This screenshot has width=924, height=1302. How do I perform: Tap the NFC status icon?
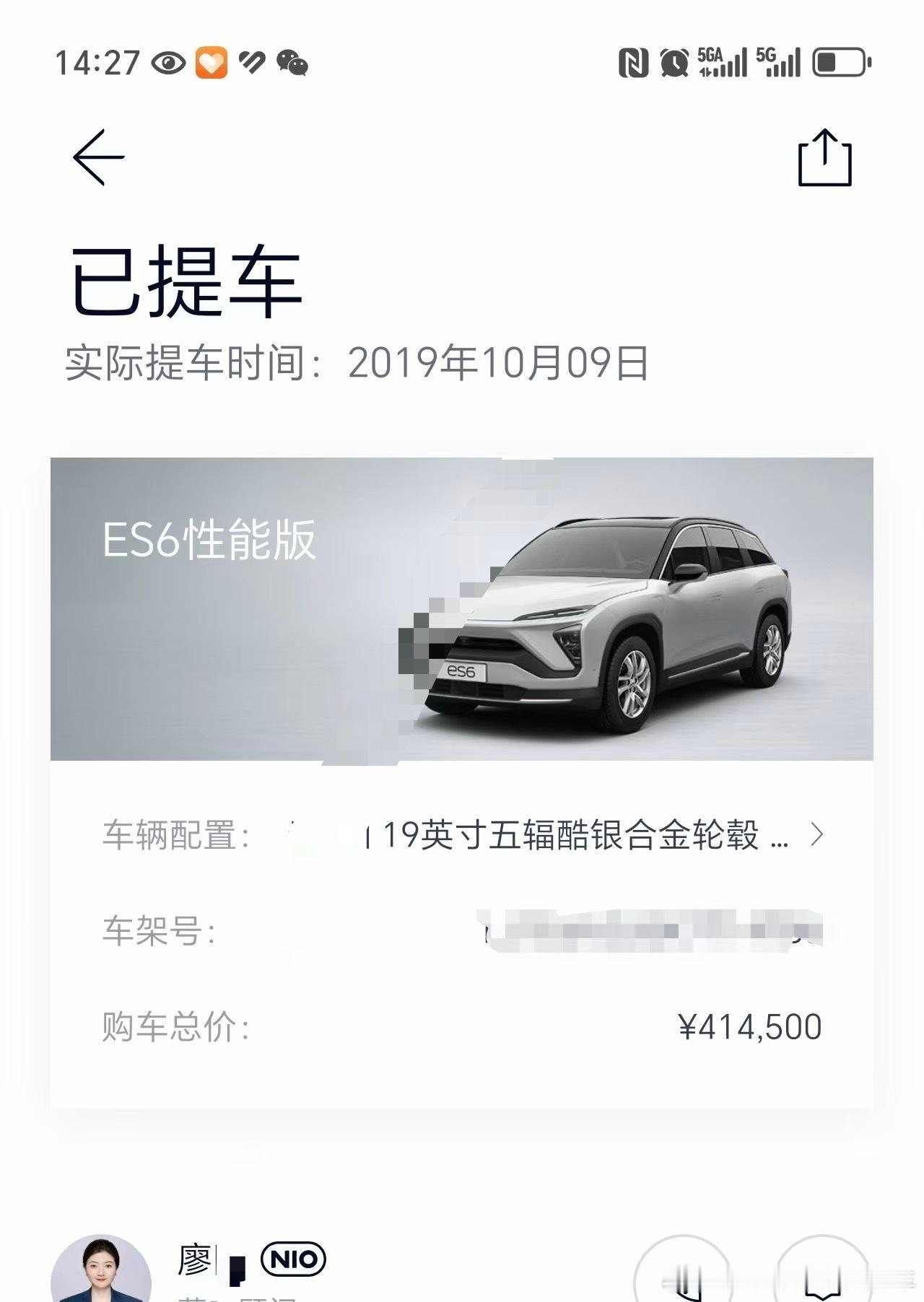(x=634, y=63)
